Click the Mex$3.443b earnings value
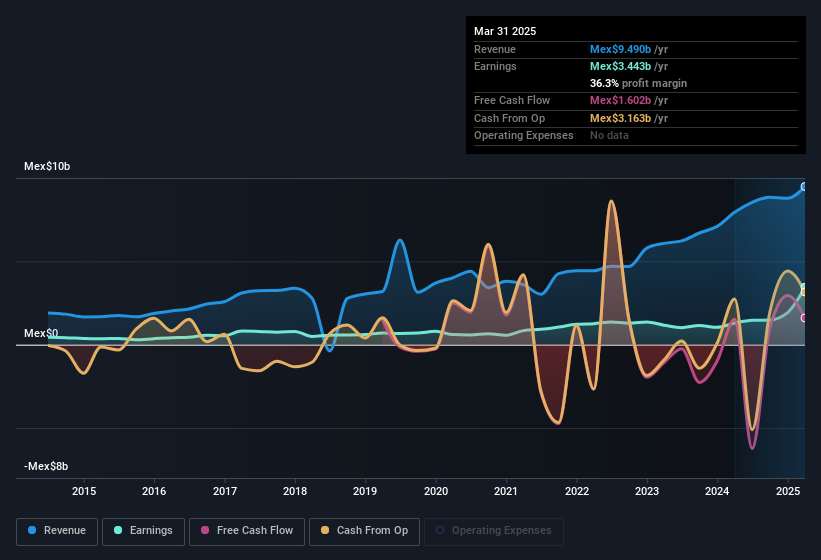Image resolution: width=821 pixels, height=560 pixels. (x=620, y=66)
